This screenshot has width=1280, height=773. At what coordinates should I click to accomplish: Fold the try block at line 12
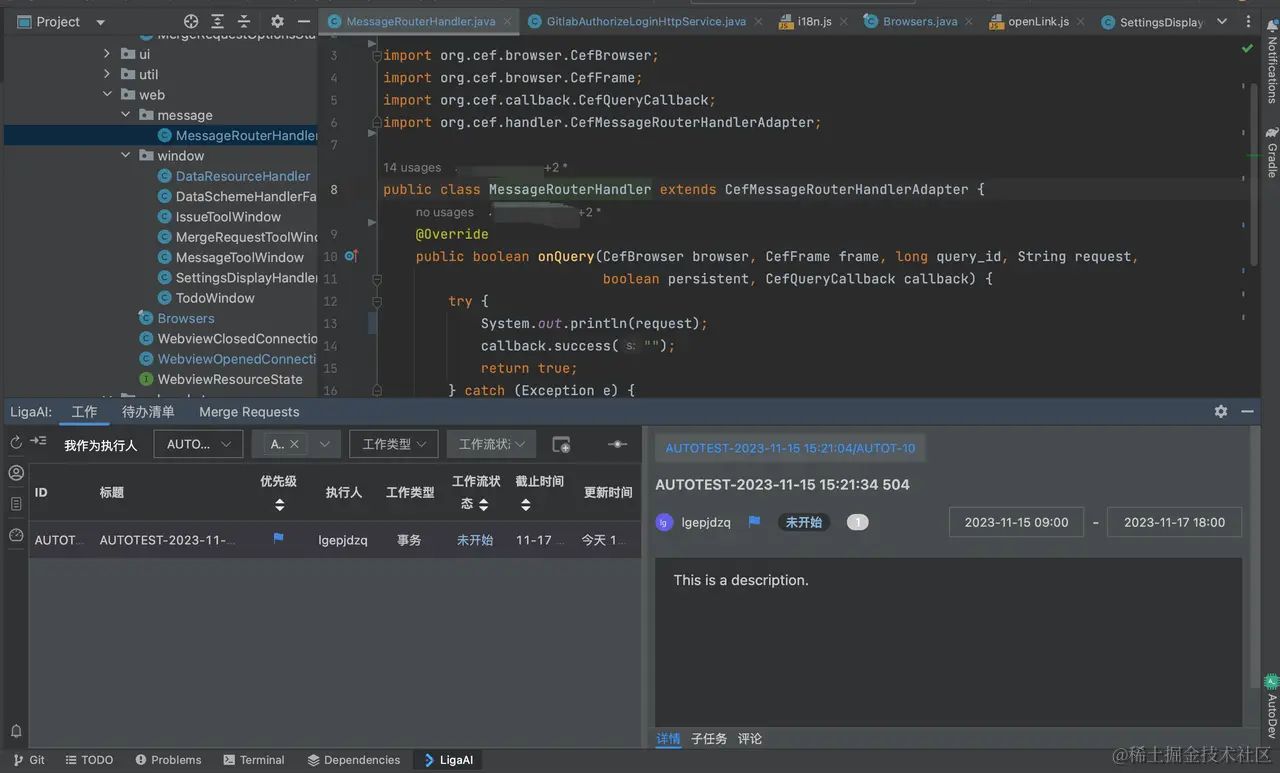coord(377,301)
